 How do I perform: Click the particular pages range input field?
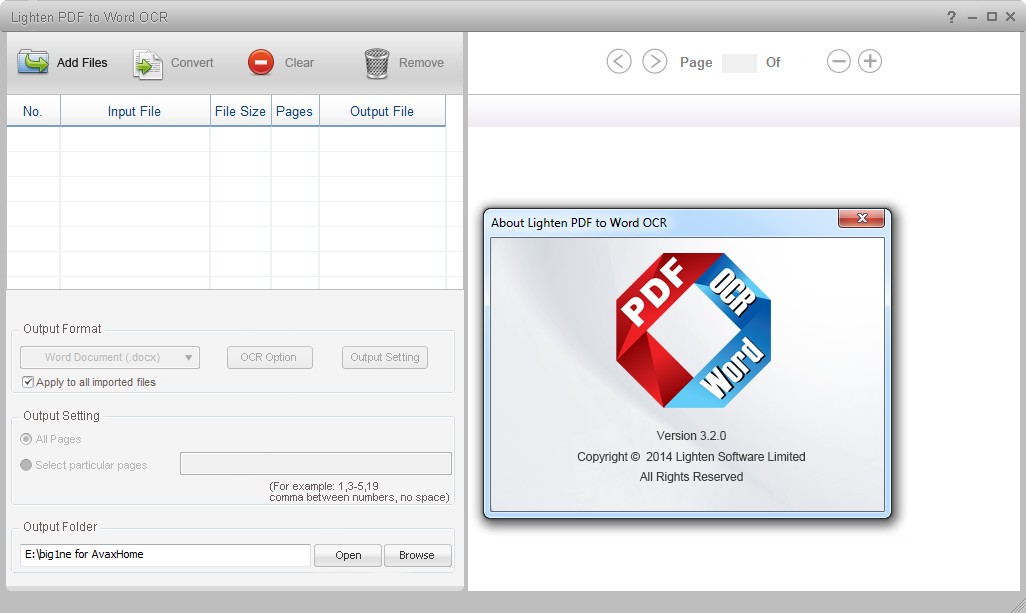(316, 463)
